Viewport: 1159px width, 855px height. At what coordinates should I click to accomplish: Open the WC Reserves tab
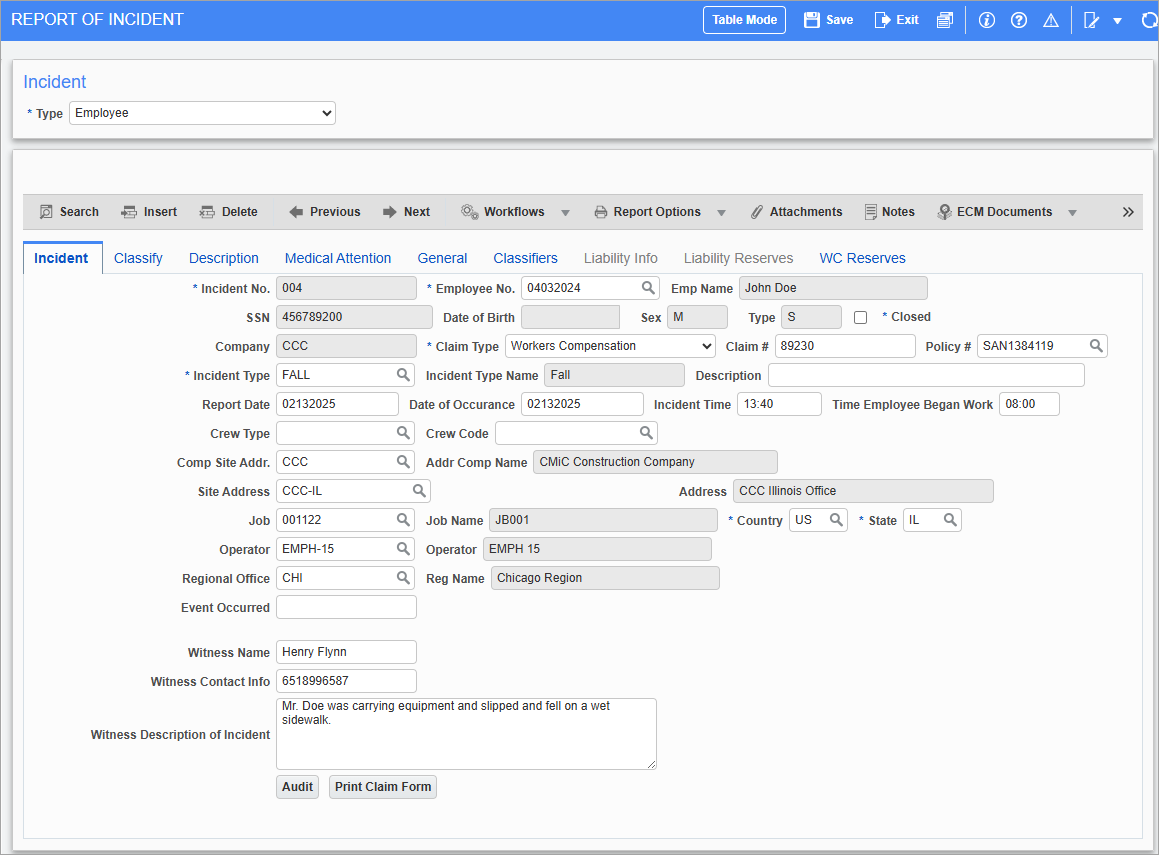click(862, 257)
